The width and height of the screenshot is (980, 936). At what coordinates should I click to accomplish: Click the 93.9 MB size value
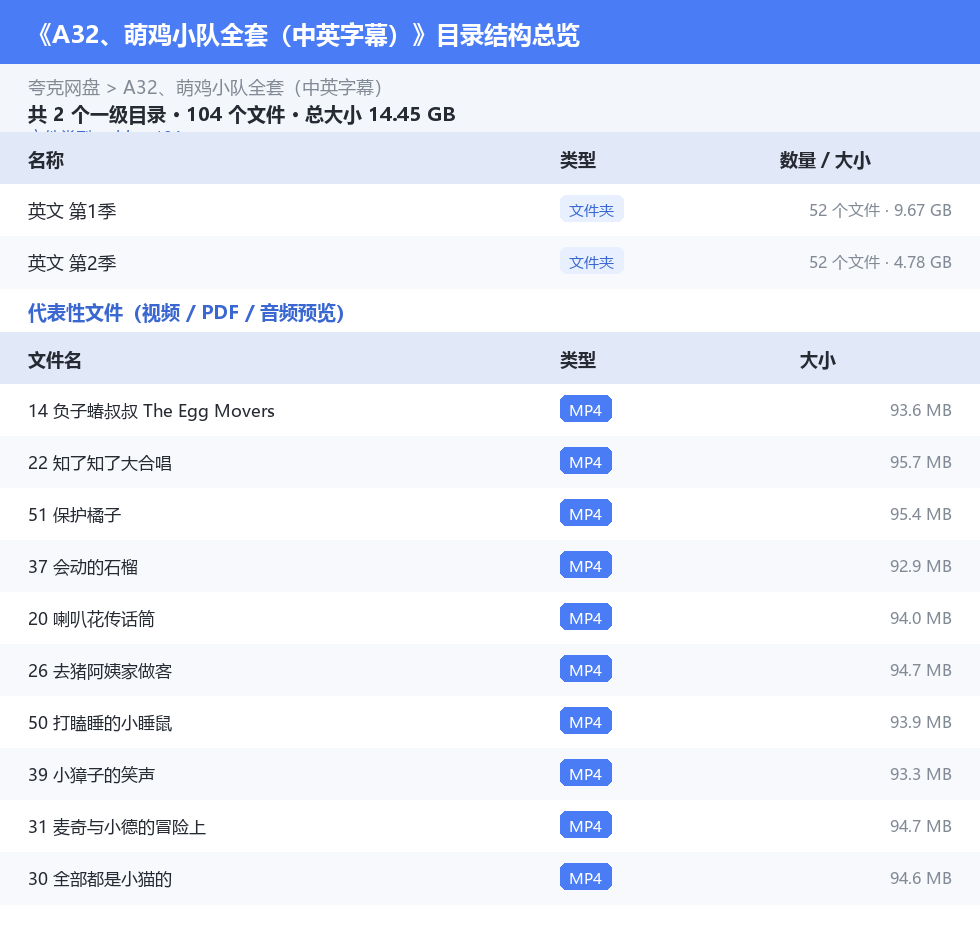[x=921, y=721]
